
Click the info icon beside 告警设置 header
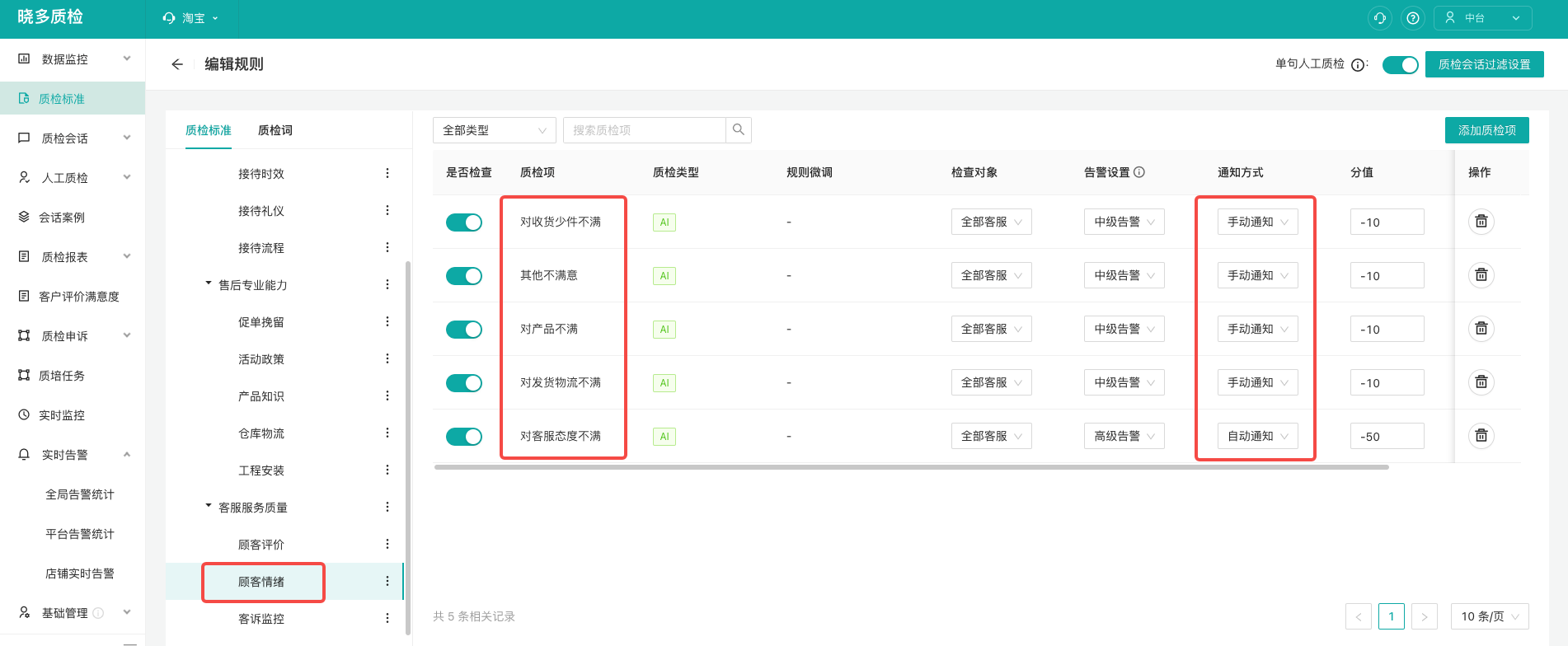(x=1139, y=172)
